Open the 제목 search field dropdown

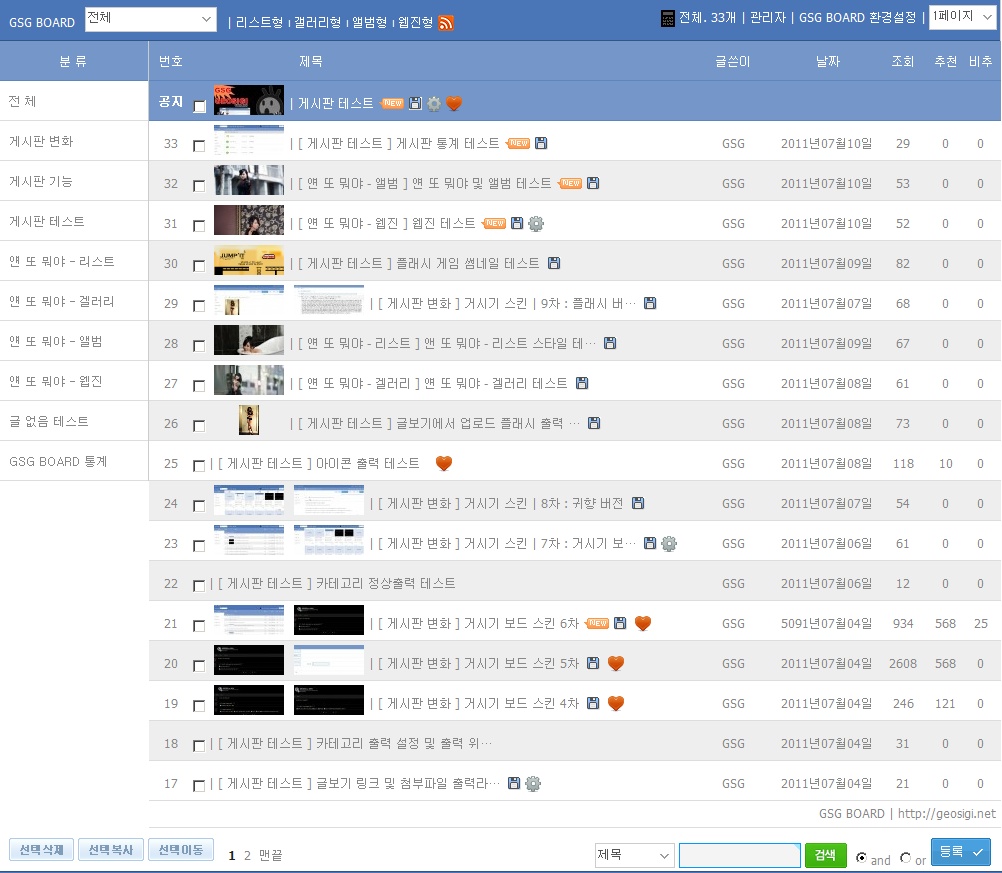point(634,855)
